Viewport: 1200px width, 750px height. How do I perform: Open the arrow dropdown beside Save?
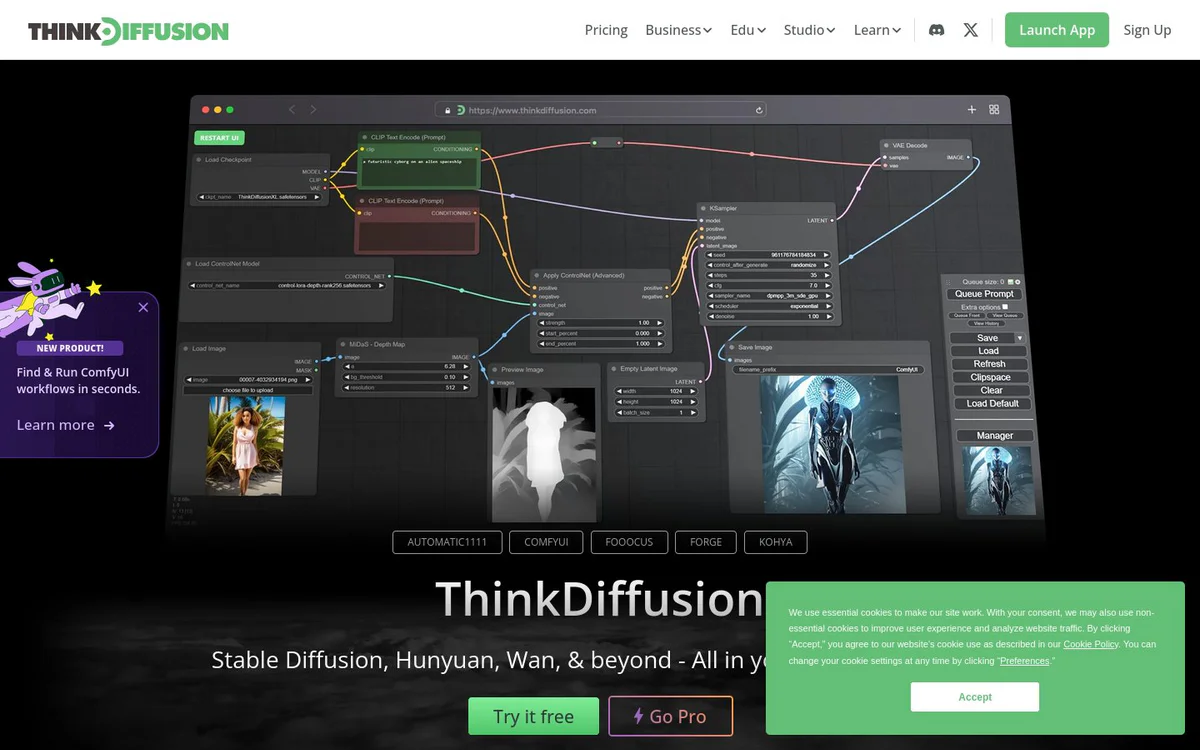click(x=1020, y=338)
